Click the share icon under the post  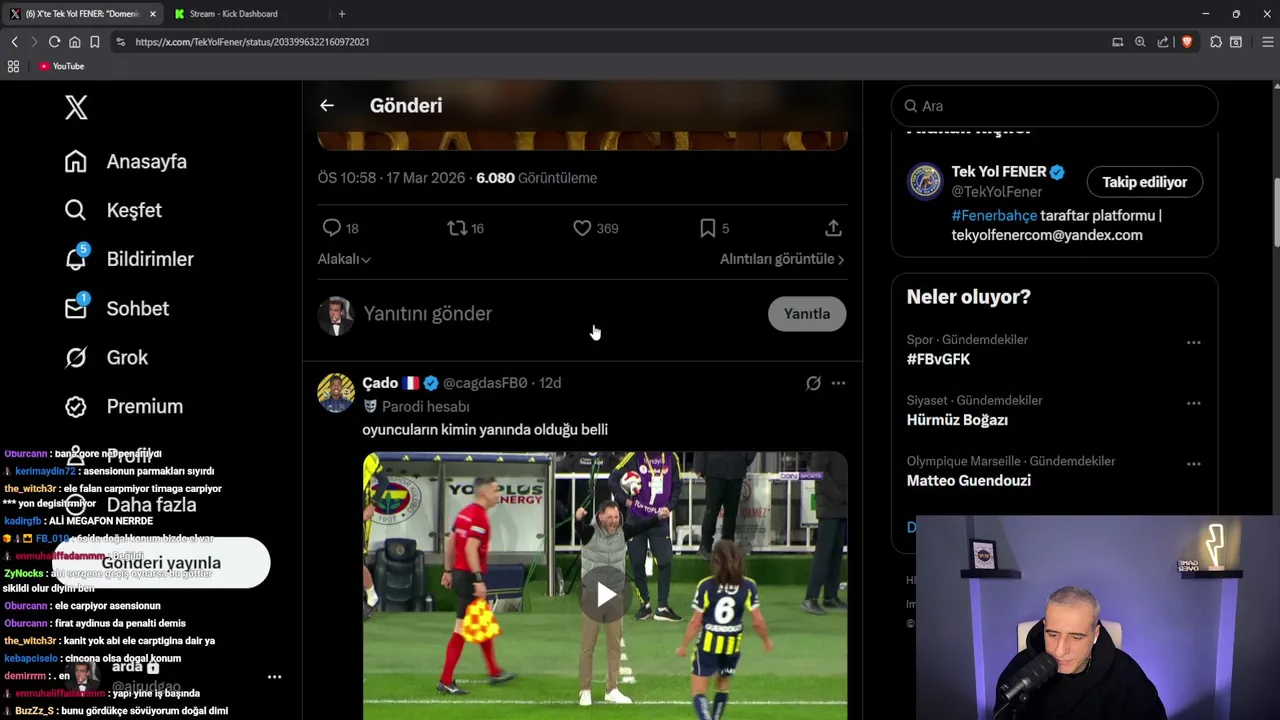(x=833, y=228)
